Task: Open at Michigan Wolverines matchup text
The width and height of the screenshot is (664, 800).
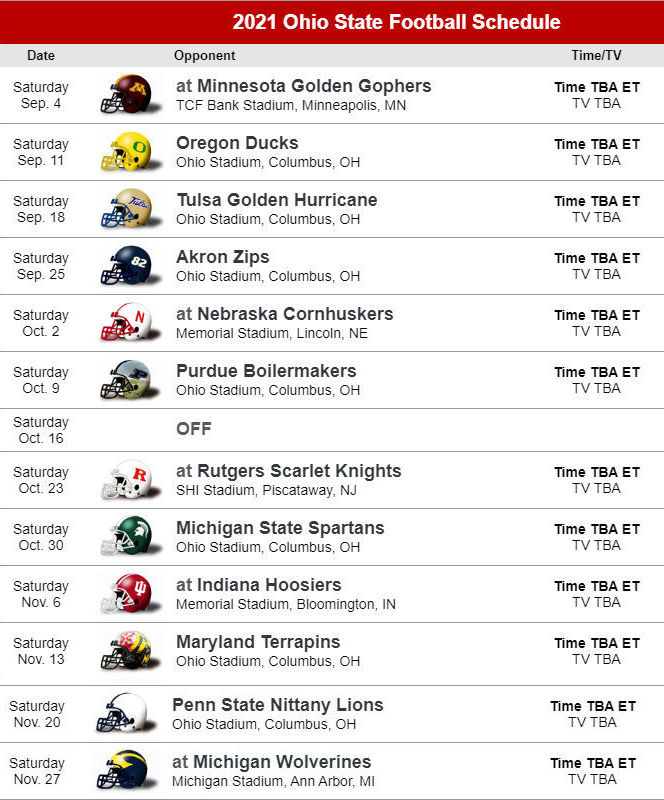Action: [x=272, y=762]
